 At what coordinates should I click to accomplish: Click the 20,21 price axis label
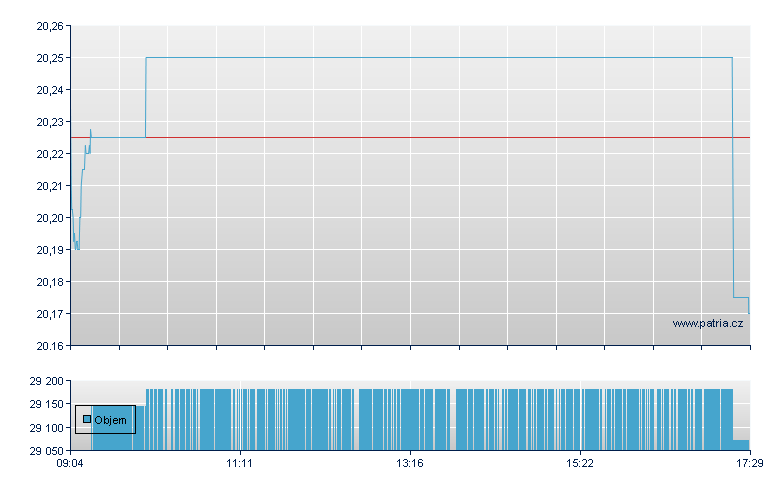click(x=50, y=186)
